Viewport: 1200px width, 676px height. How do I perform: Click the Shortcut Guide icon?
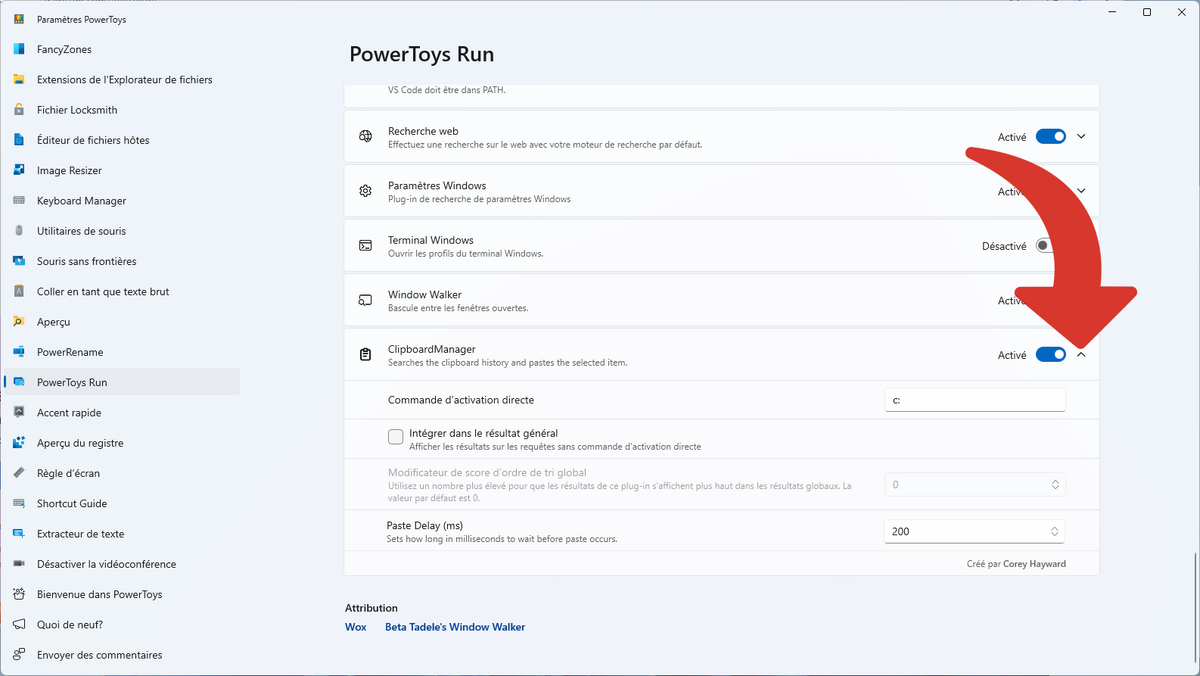click(x=19, y=503)
